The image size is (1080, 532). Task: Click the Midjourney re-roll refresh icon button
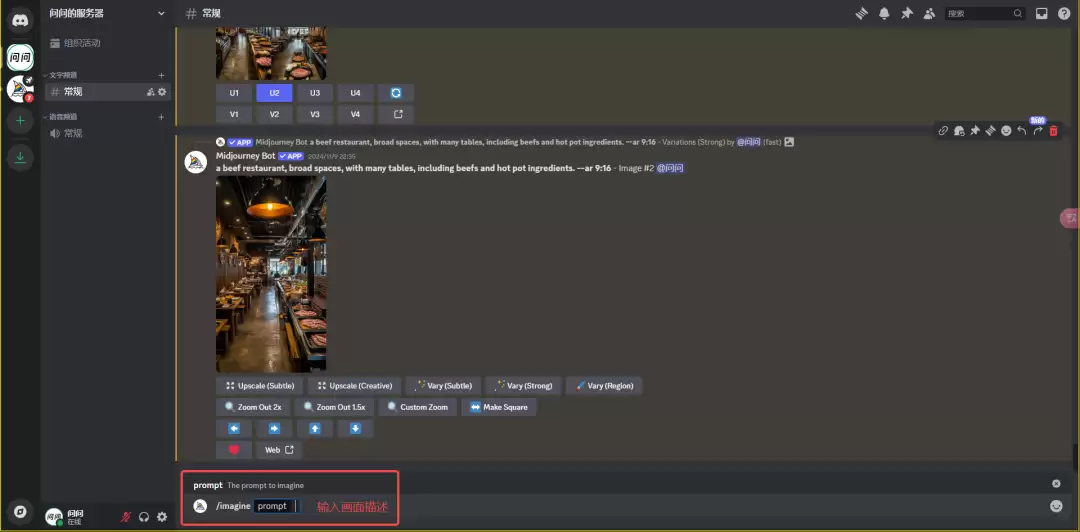coord(396,93)
